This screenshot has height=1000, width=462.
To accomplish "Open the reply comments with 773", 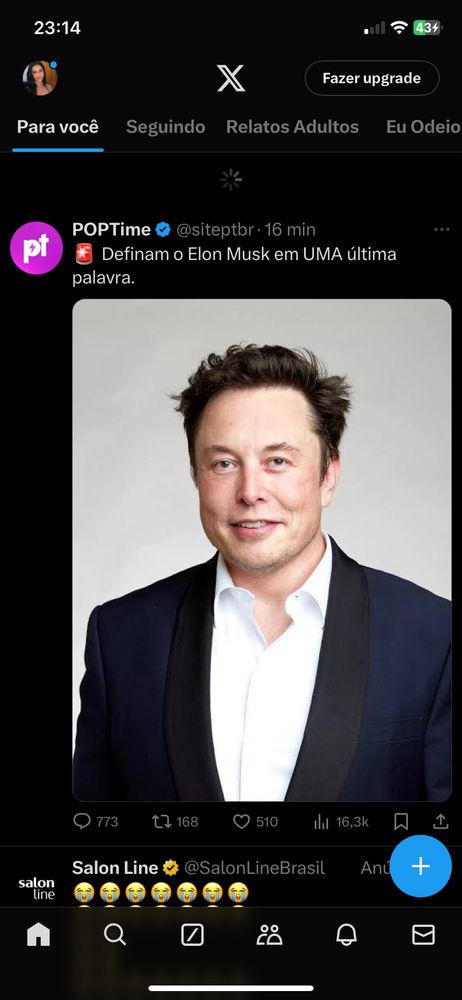I will tap(96, 821).
